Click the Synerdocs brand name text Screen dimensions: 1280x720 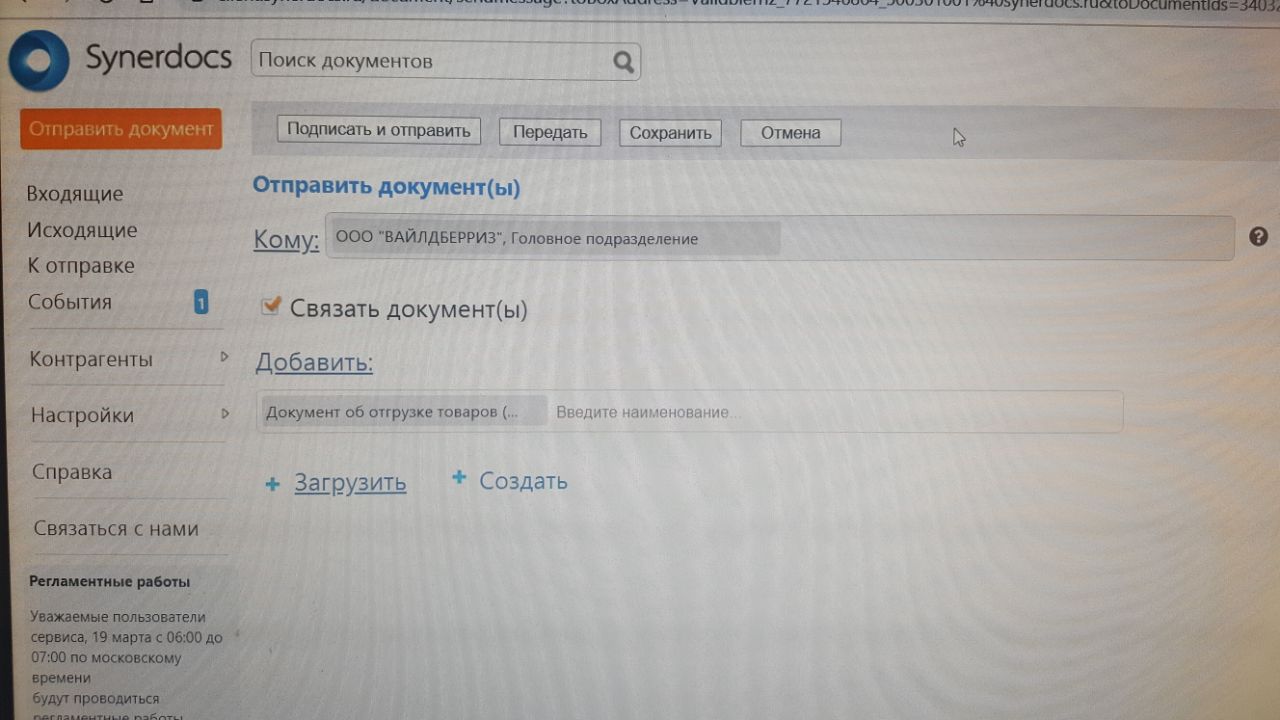pos(158,57)
